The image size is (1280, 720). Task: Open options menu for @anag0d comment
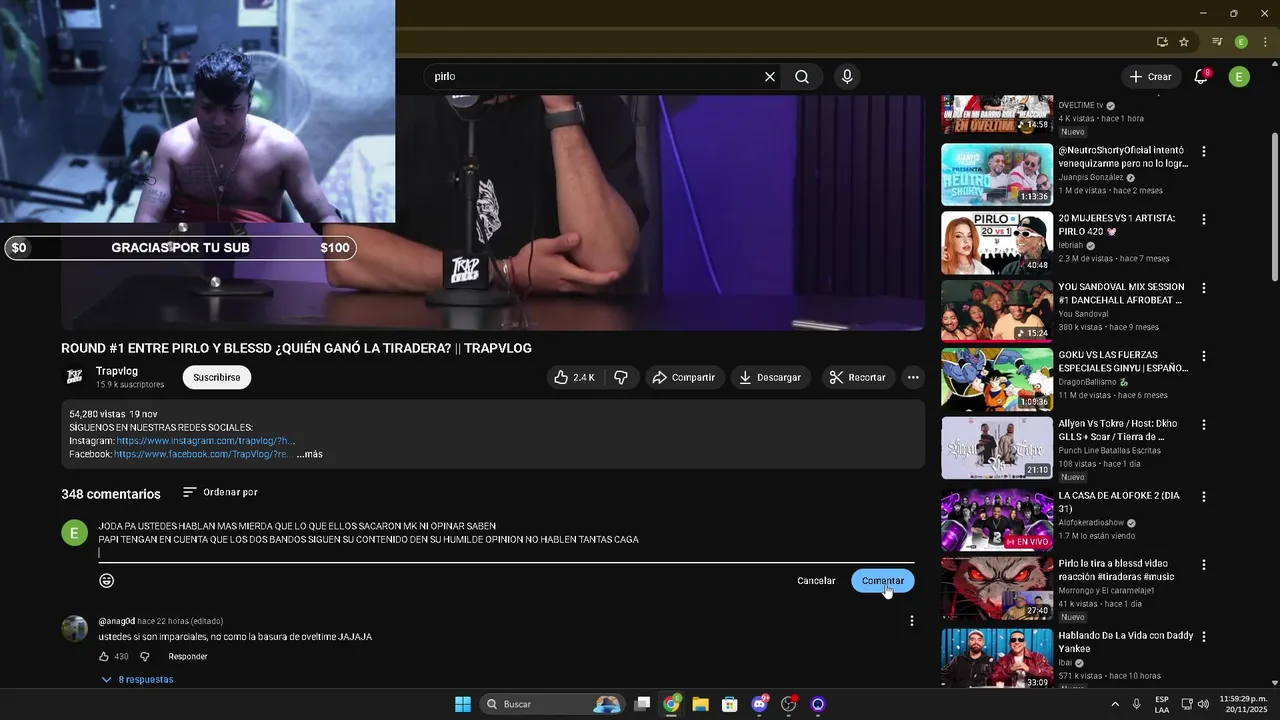tap(911, 621)
